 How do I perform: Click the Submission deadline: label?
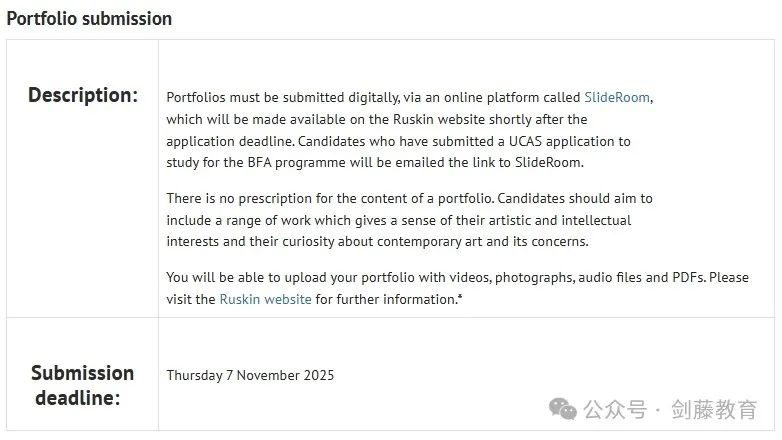point(82,385)
